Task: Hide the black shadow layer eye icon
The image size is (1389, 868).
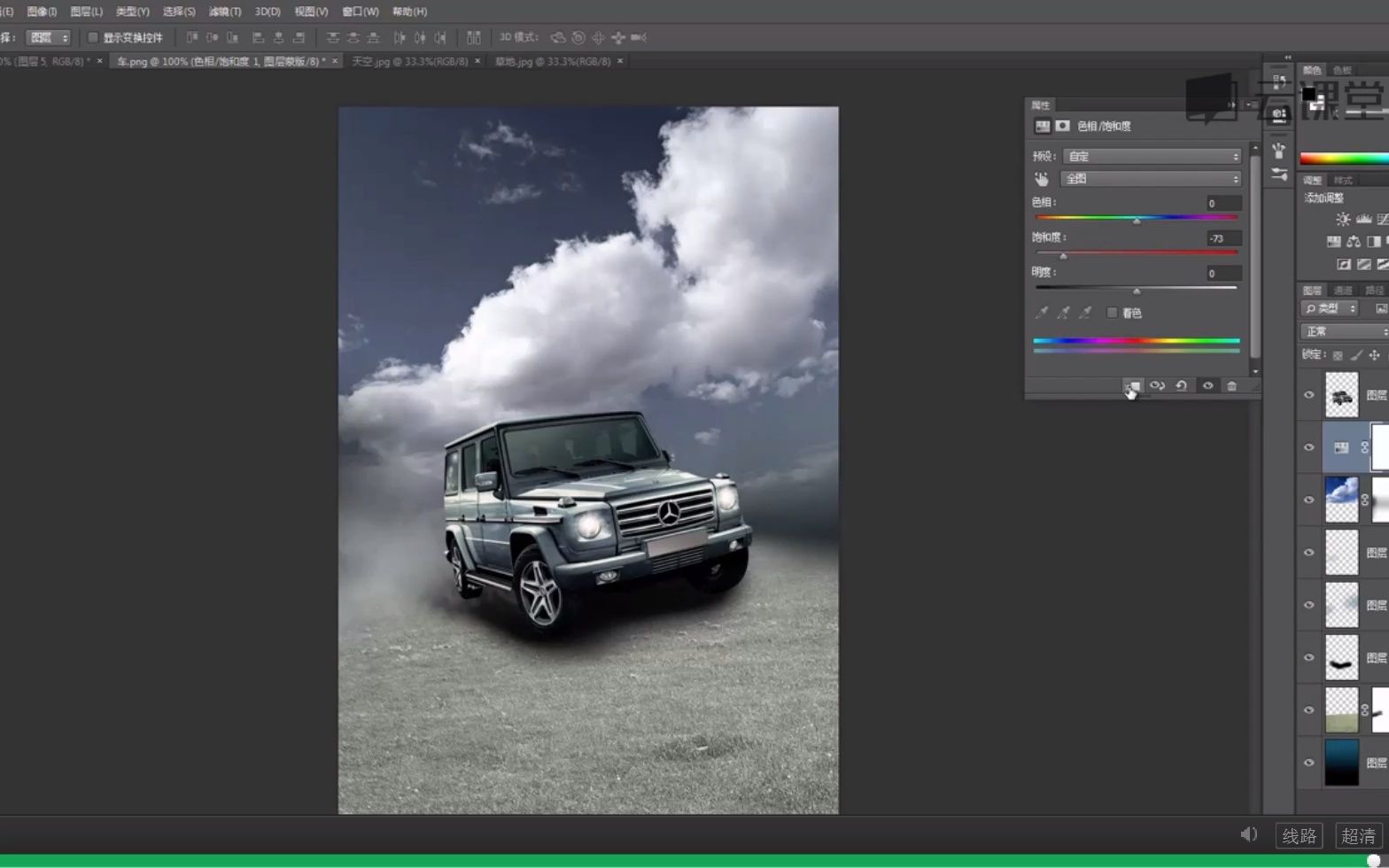Action: point(1309,657)
